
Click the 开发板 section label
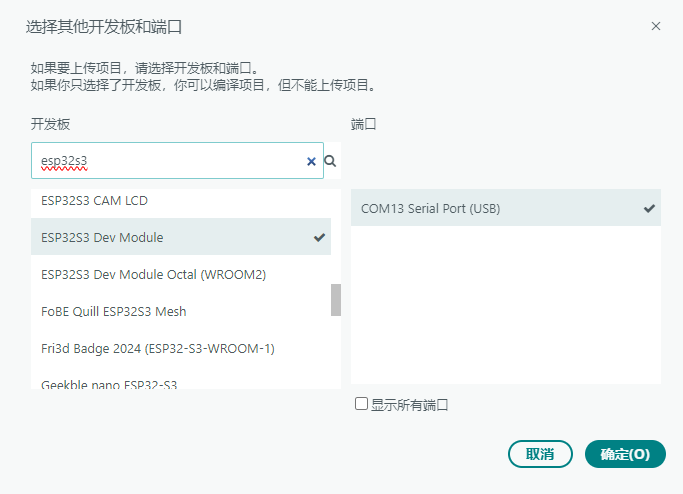point(50,124)
